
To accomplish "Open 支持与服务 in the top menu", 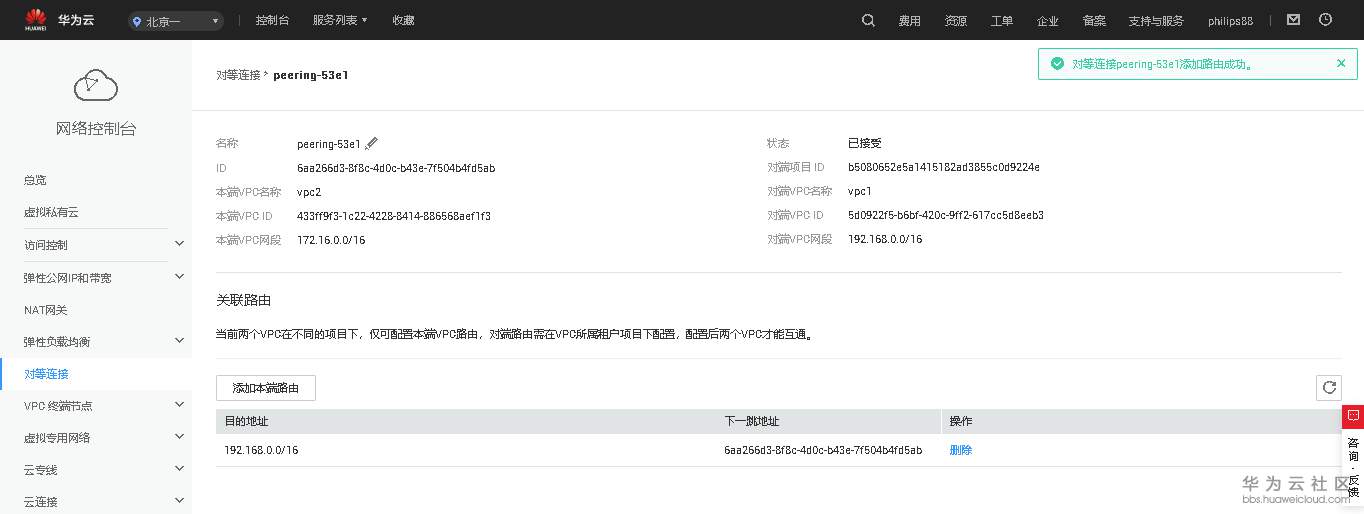I will tap(1155, 21).
